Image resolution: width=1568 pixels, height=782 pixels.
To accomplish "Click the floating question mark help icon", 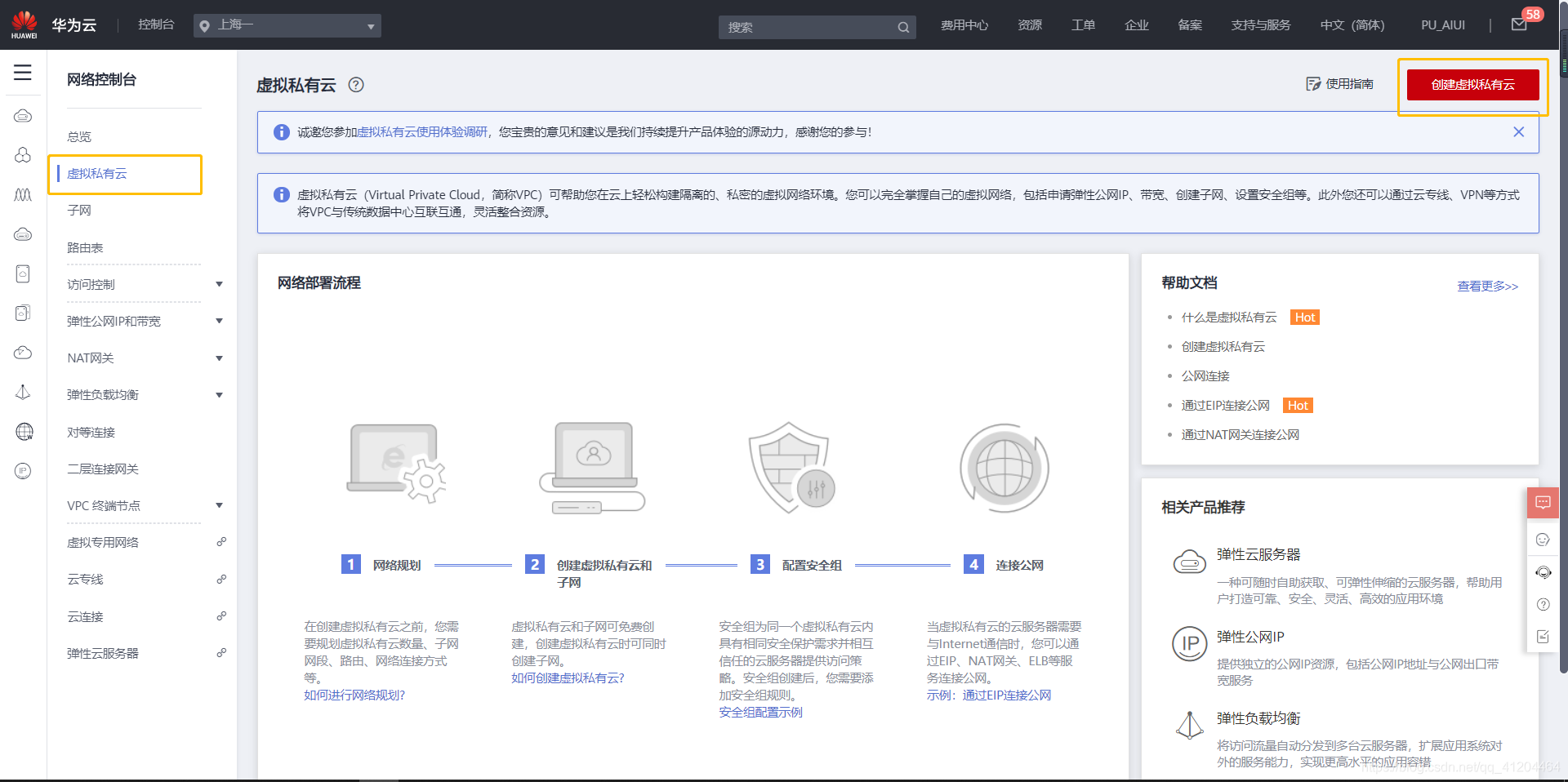I will 1543,605.
